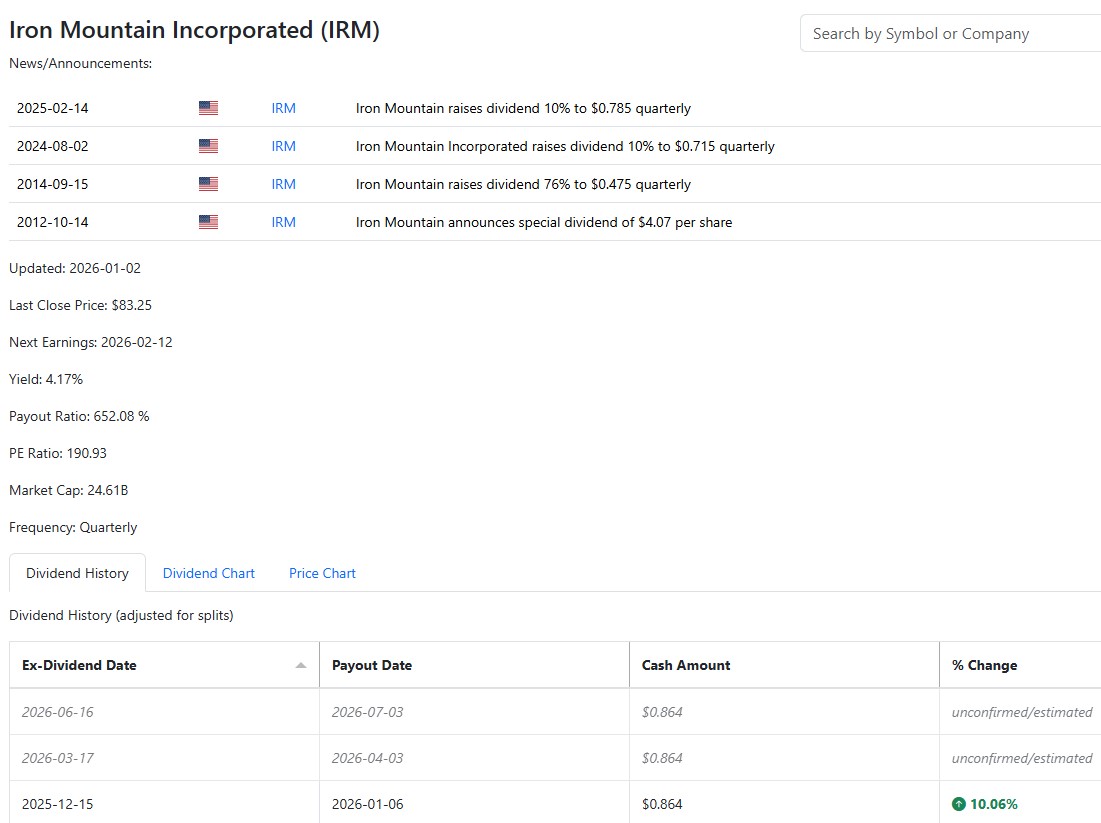Click the $0.785 quarterly dividend raise headline

(x=523, y=108)
